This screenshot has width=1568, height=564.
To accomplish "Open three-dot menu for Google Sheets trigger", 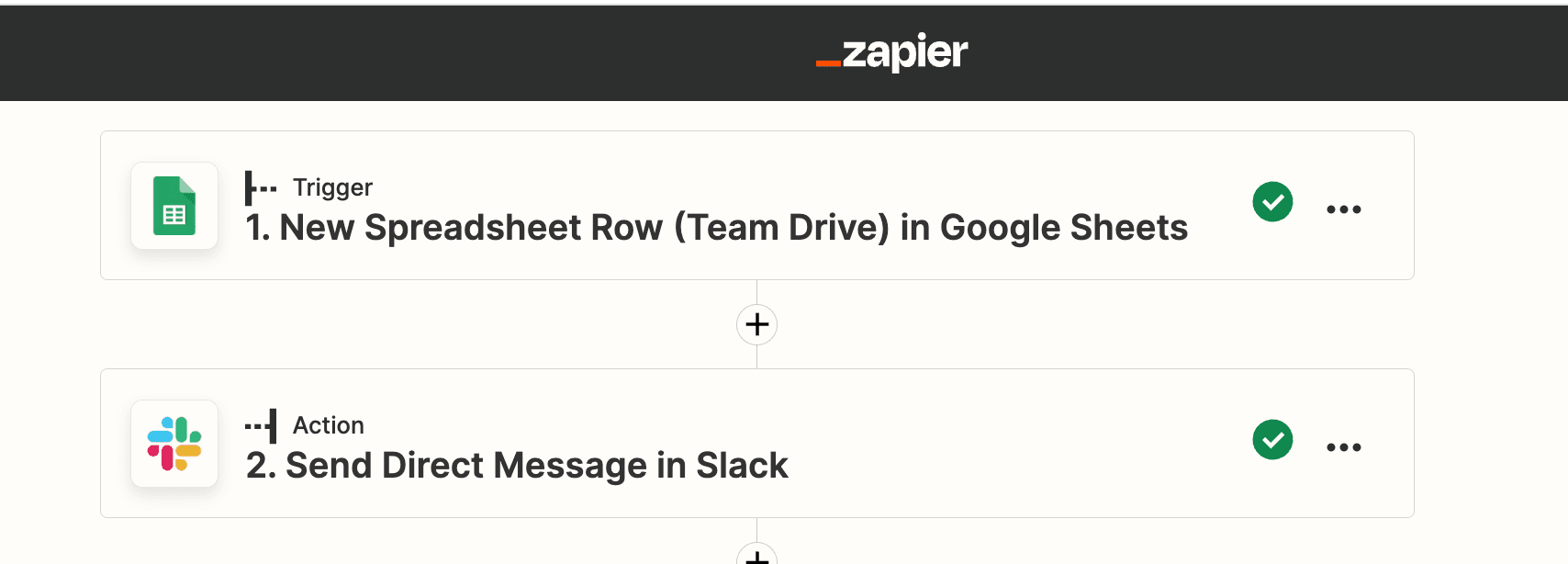I will click(1344, 209).
